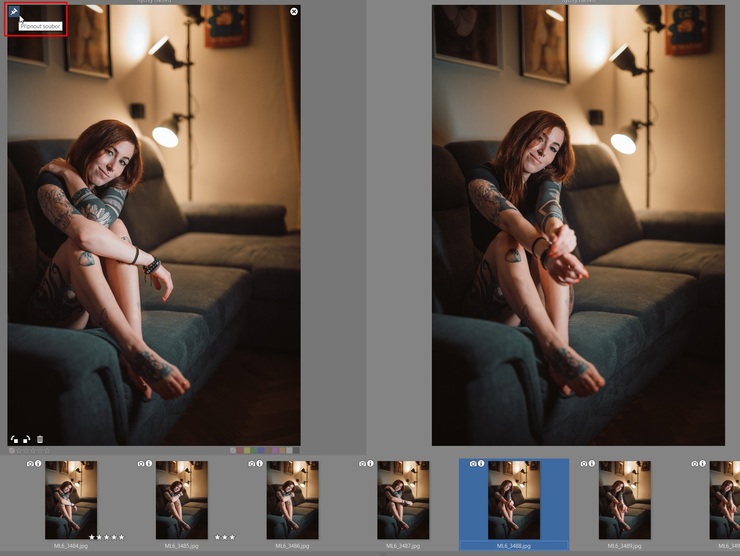Apply the orange color label
Viewport: 740px width, 556px height.
tap(282, 450)
